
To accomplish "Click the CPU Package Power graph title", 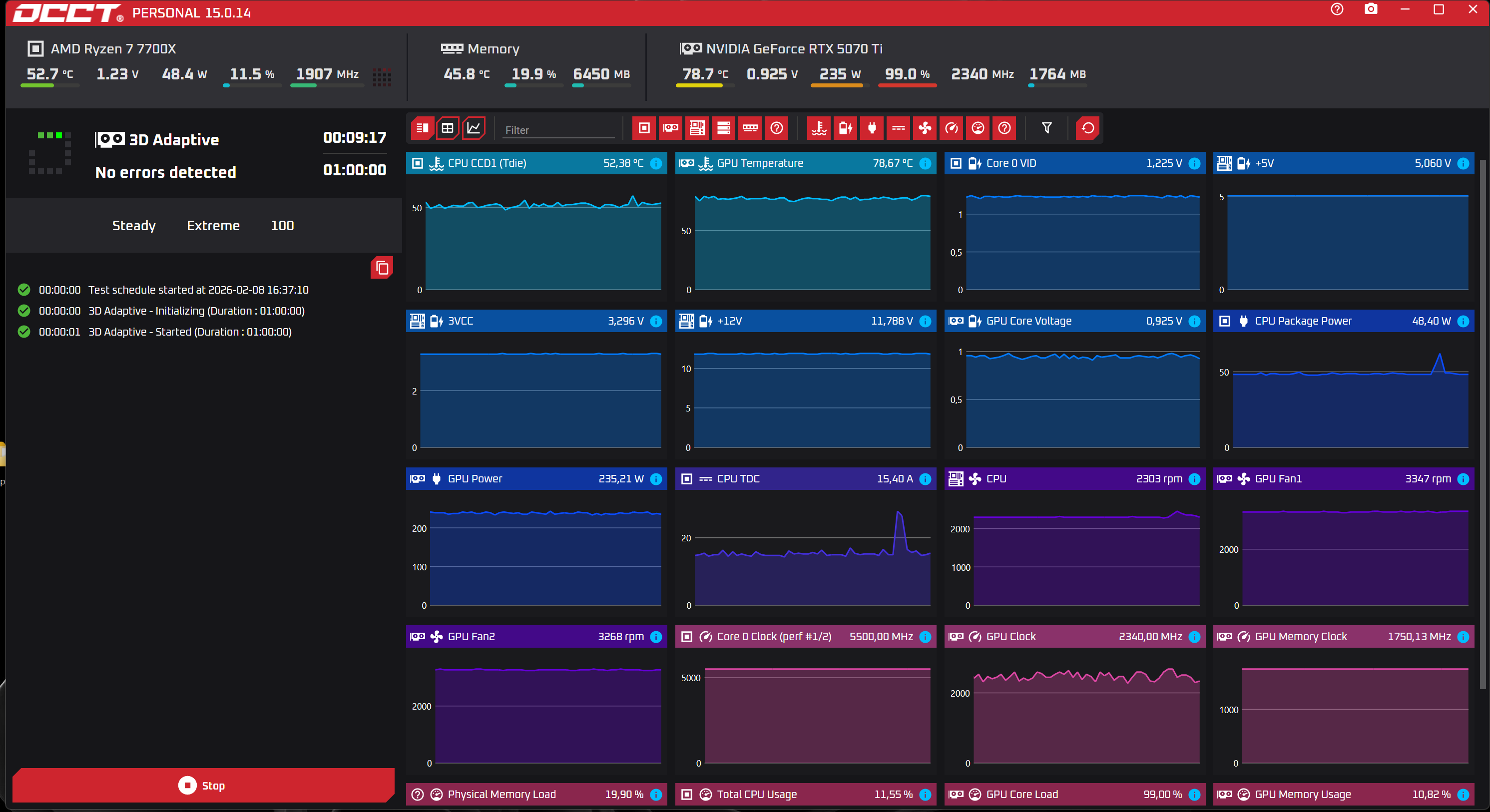I will click(x=1303, y=321).
